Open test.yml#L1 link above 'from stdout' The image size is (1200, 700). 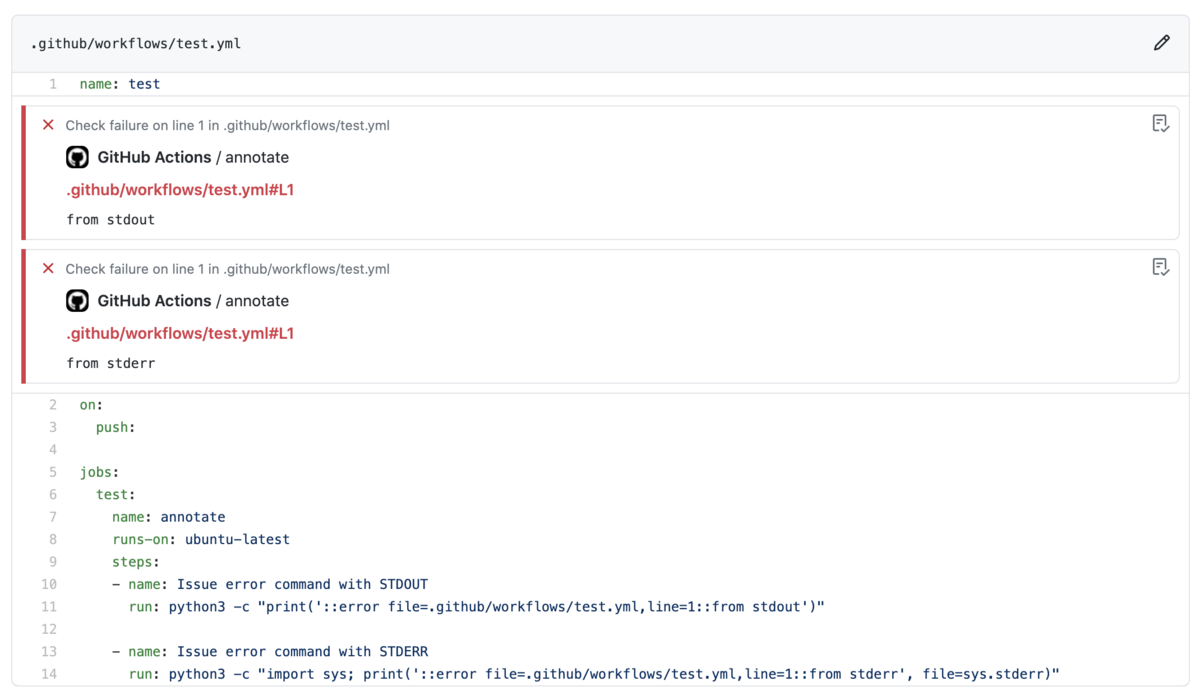pos(180,190)
